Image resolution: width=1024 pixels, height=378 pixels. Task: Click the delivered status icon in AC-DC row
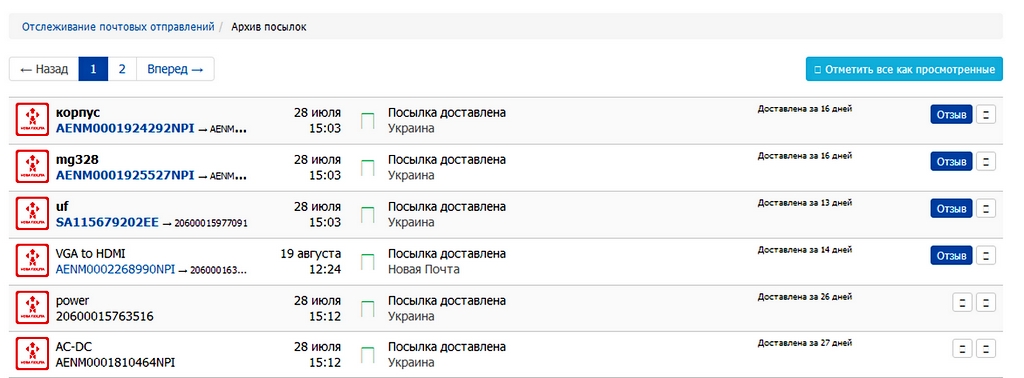pyautogui.click(x=368, y=356)
